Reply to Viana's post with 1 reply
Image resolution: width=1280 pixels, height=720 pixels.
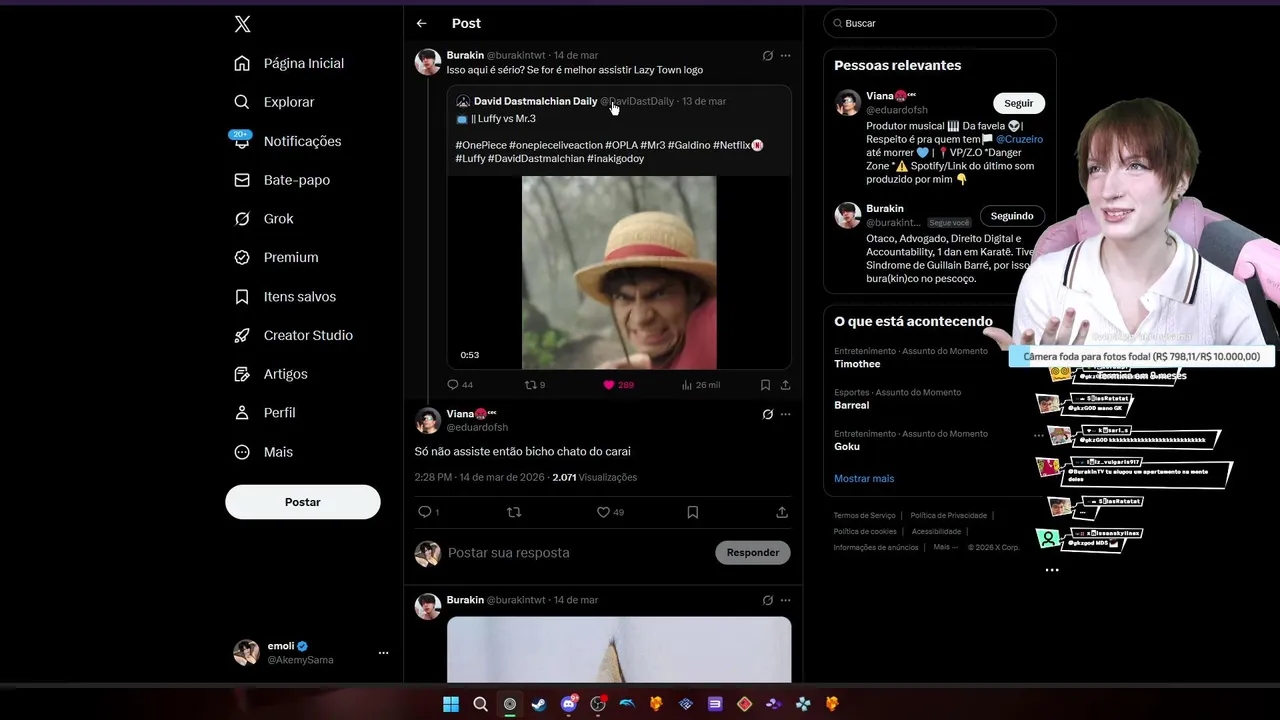428,512
